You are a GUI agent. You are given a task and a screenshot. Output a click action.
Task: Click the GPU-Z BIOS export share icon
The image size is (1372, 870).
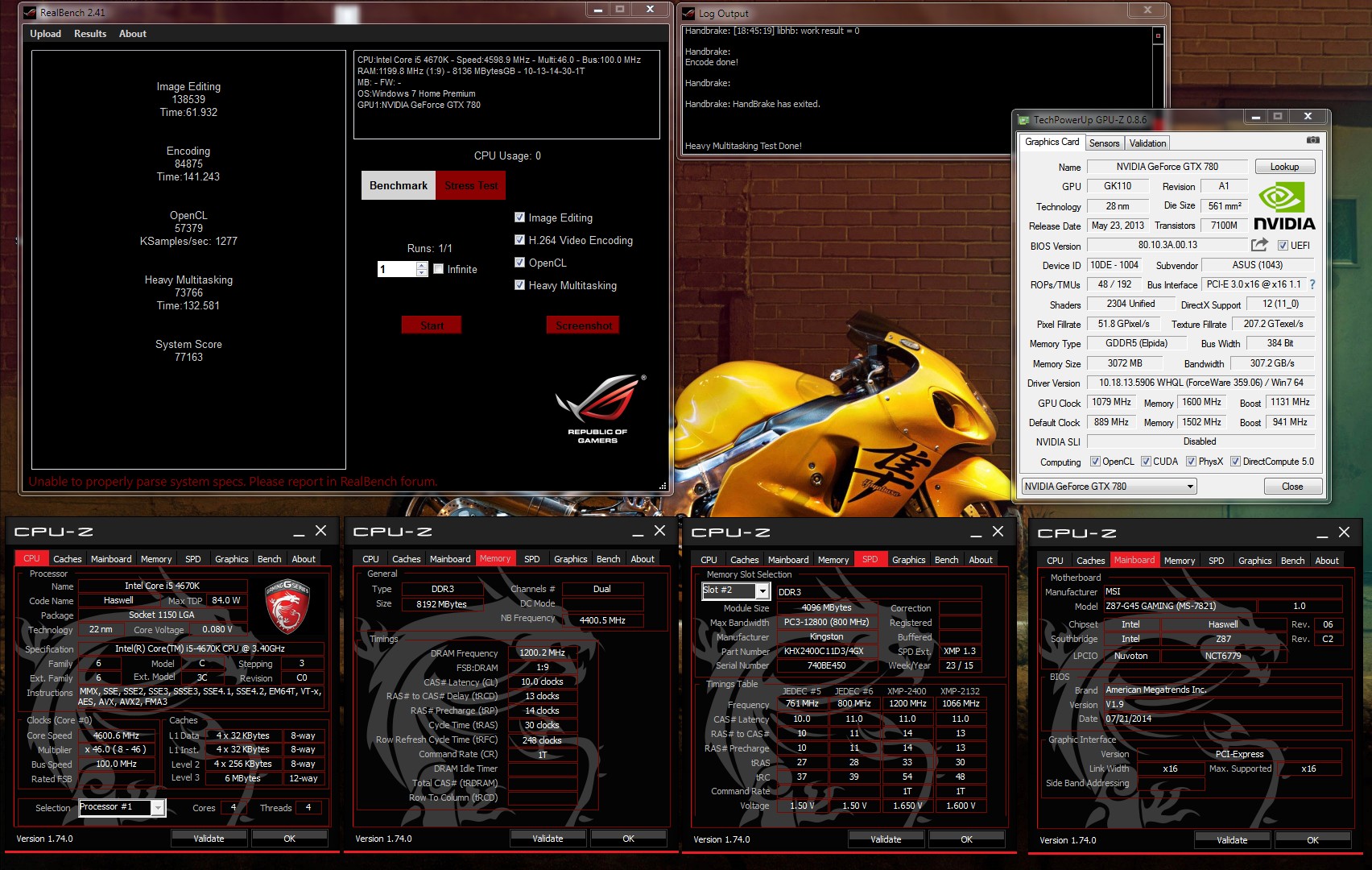(1259, 245)
